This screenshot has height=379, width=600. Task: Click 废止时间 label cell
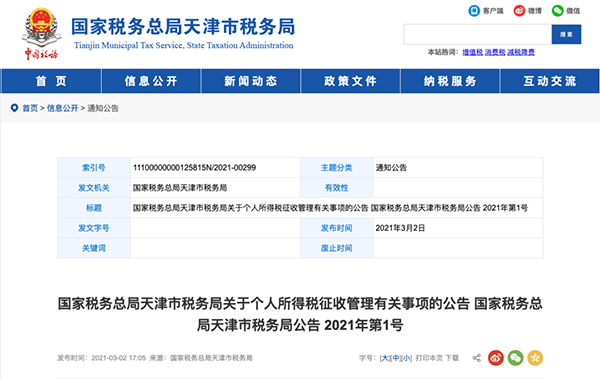click(337, 248)
